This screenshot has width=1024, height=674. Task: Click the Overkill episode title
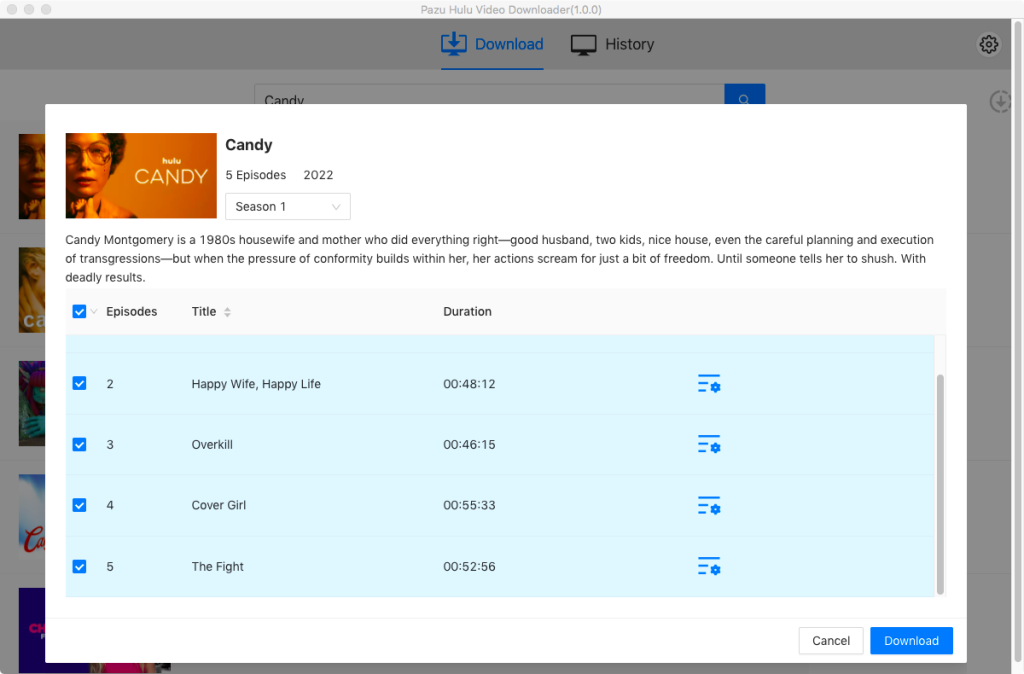point(212,445)
